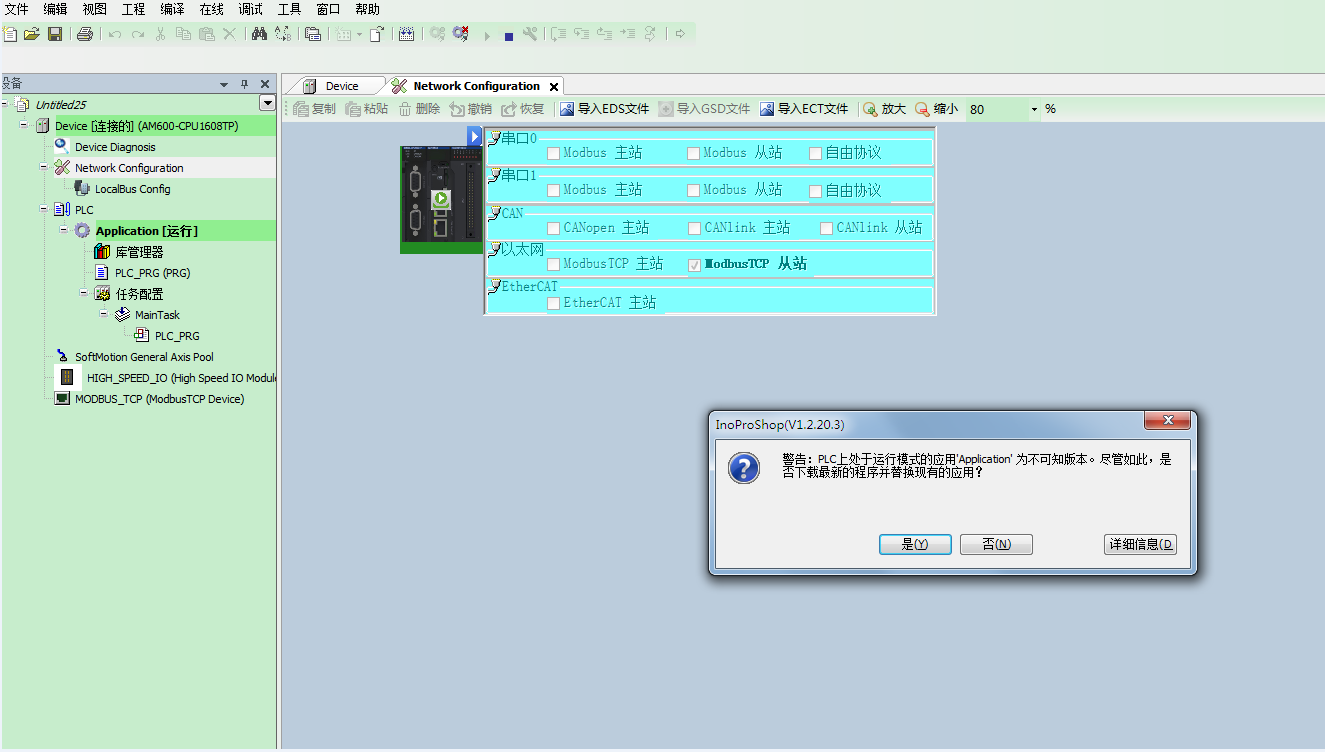The image size is (1325, 752).
Task: Switch to the Device tab
Action: point(341,86)
